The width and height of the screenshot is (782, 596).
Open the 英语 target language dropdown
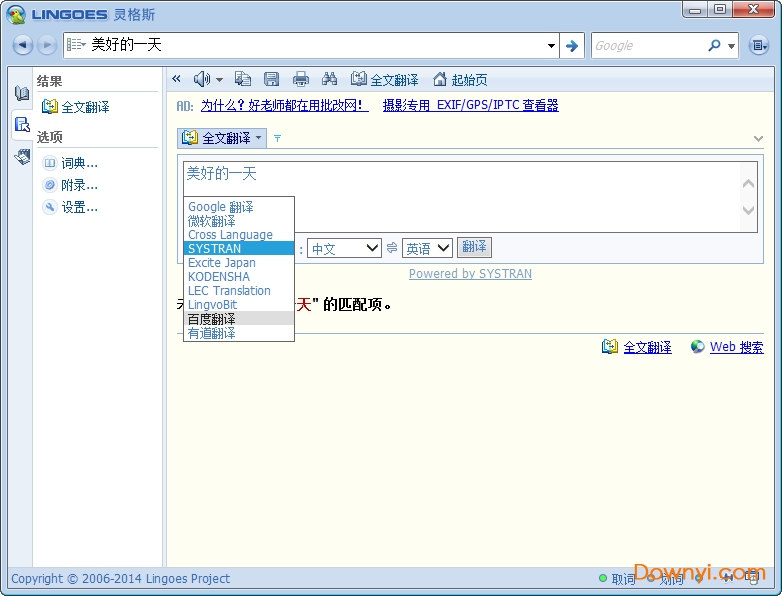(x=427, y=248)
